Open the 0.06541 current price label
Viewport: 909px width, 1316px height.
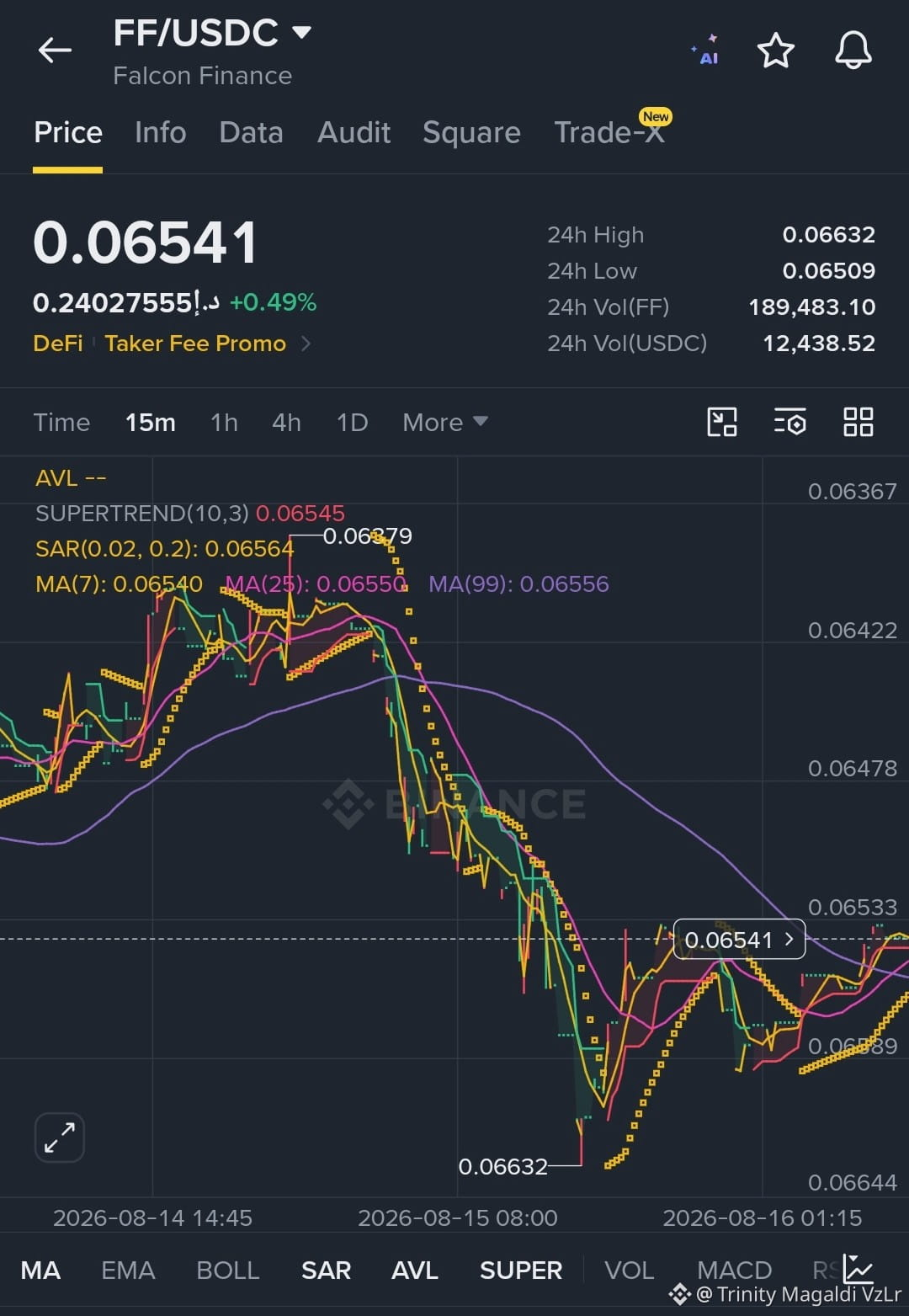click(x=739, y=940)
